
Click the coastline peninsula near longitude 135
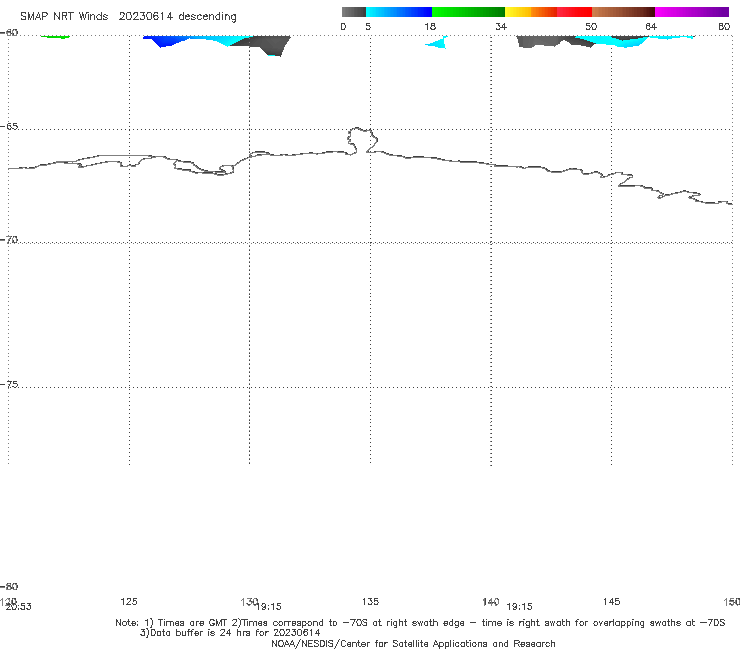click(362, 140)
